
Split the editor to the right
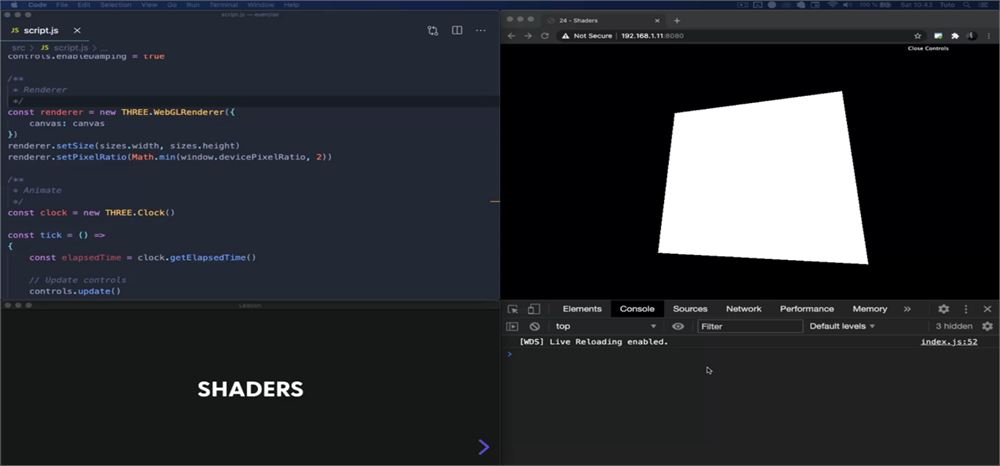[x=457, y=31]
